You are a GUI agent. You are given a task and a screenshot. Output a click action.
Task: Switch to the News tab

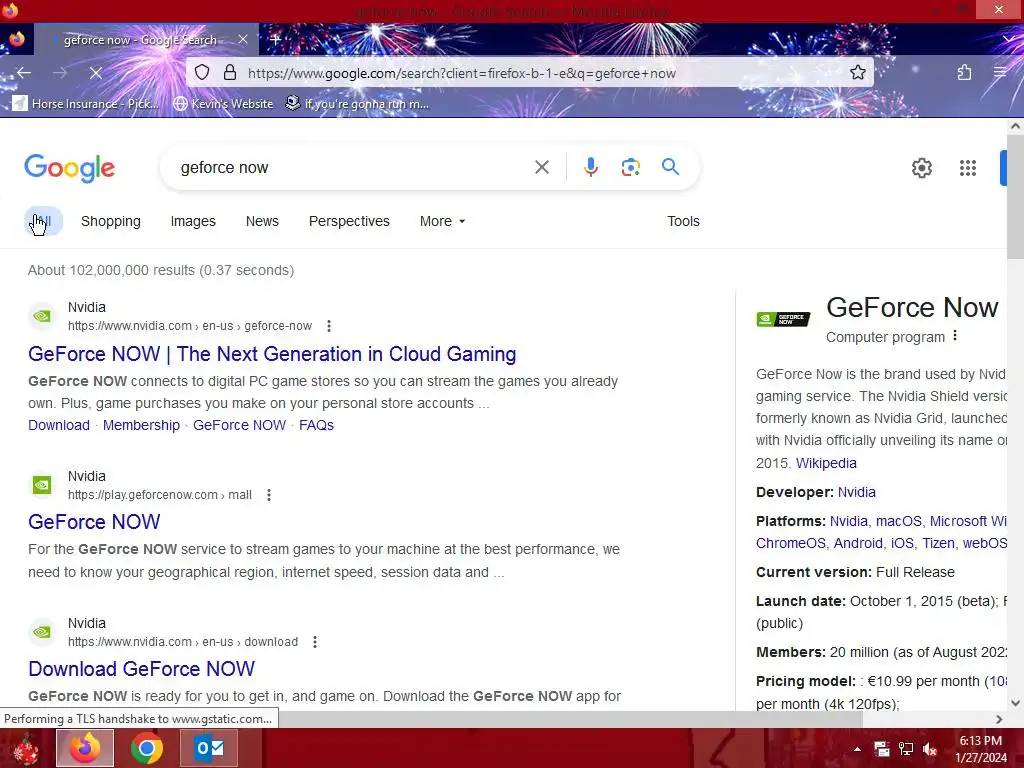pyautogui.click(x=262, y=221)
